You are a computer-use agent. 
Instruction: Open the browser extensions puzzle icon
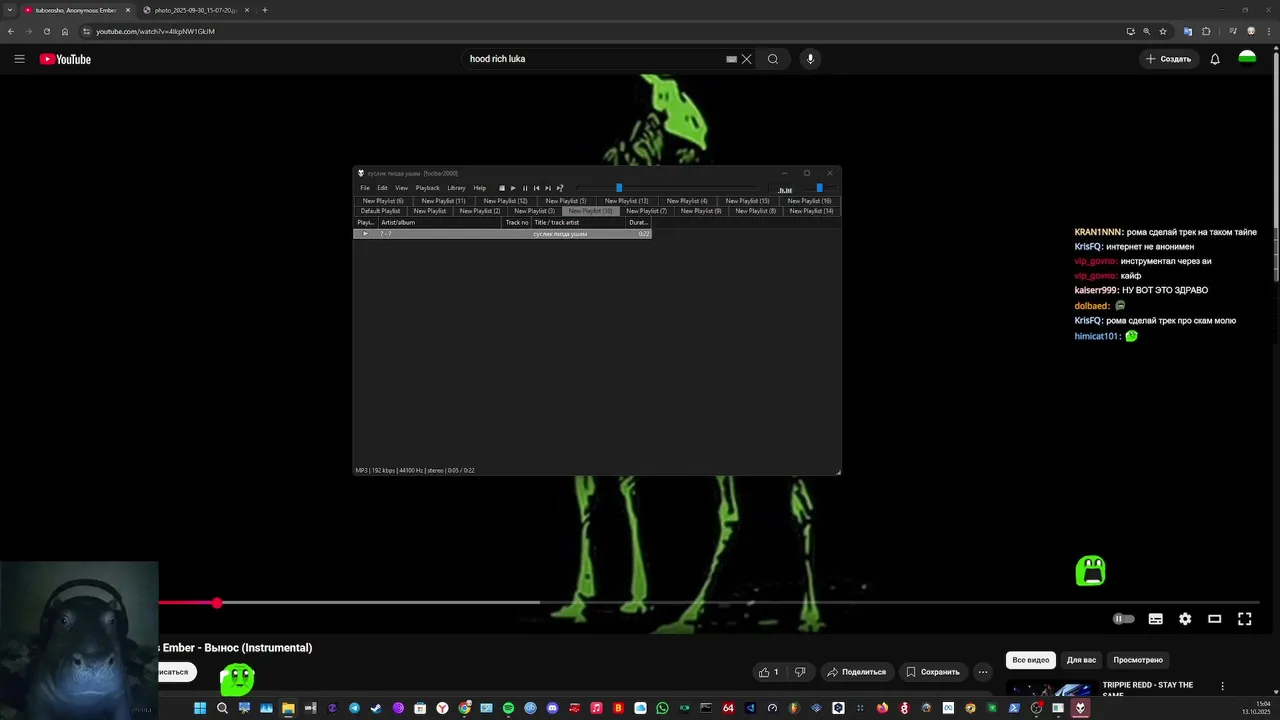(x=1206, y=31)
